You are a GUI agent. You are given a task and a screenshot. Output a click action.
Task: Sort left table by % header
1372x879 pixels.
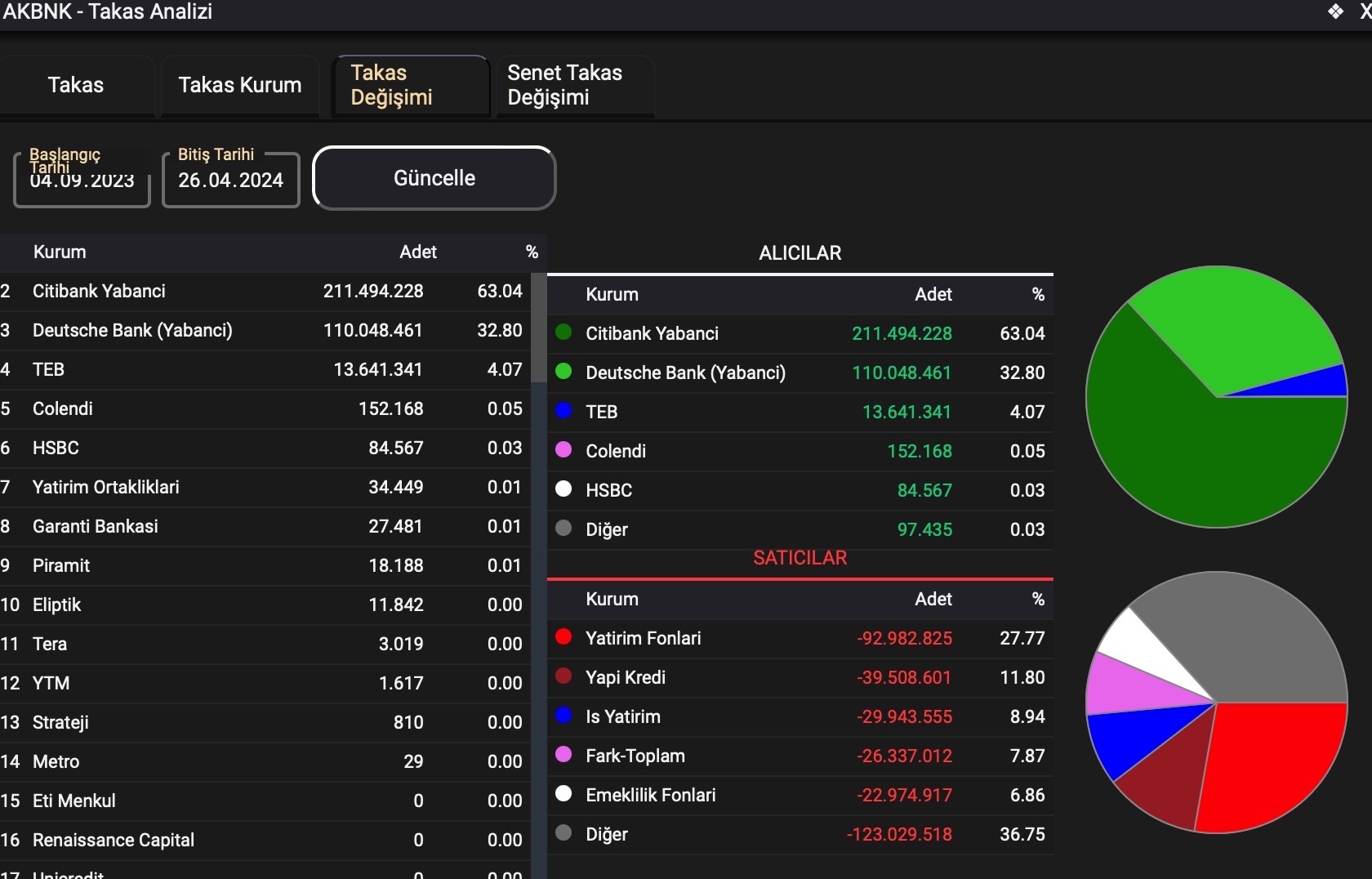[x=532, y=252]
